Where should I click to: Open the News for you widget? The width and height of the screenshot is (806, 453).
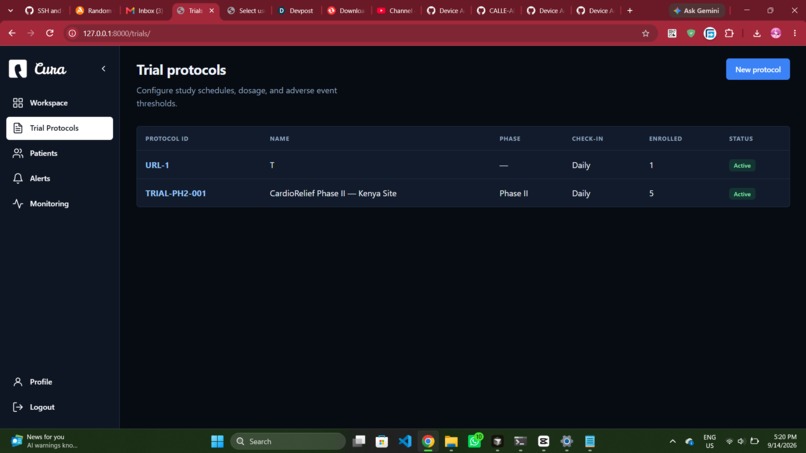[45, 441]
